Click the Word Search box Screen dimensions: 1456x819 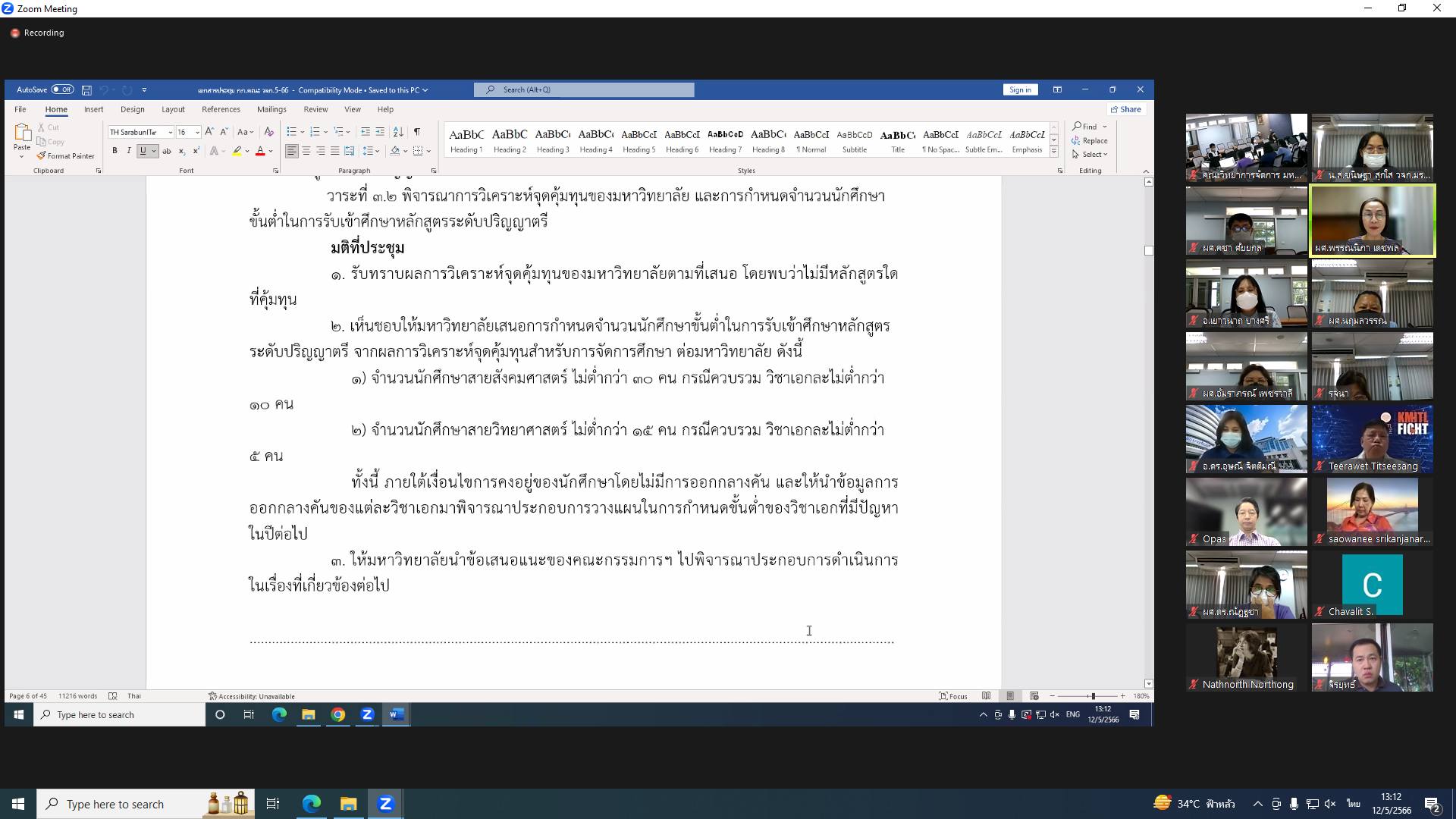tap(584, 89)
